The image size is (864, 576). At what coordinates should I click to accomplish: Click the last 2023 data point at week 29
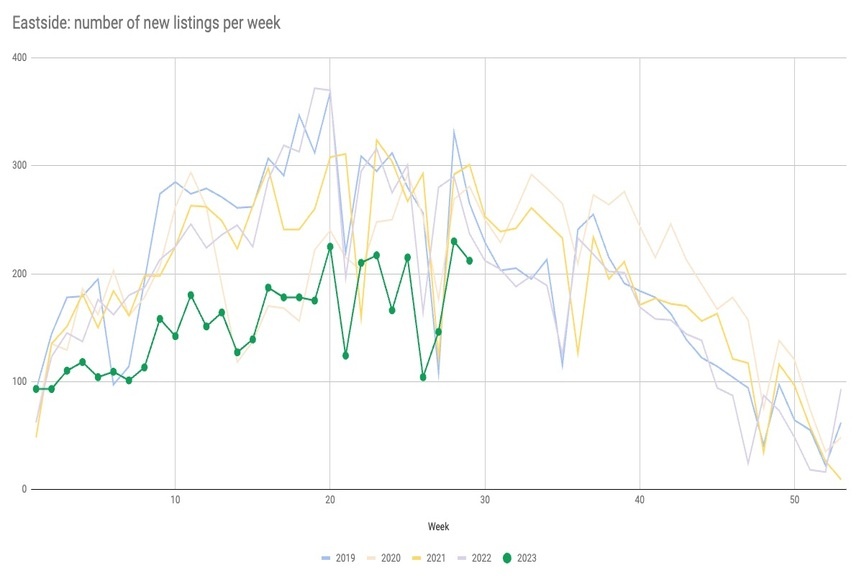469,261
